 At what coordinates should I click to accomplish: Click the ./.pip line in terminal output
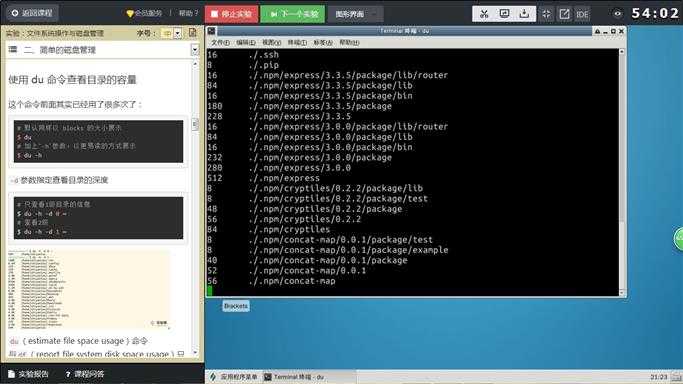point(243,65)
